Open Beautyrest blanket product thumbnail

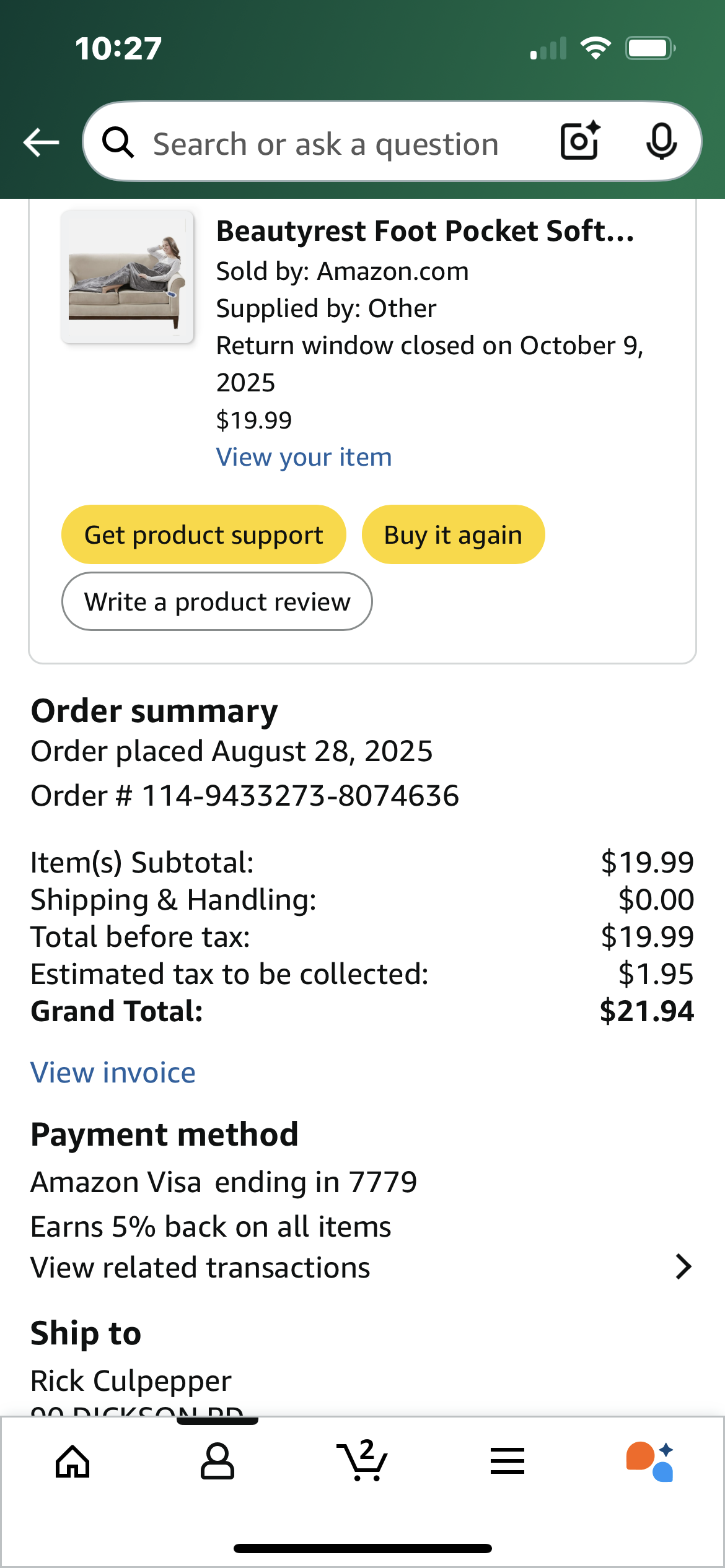point(127,277)
